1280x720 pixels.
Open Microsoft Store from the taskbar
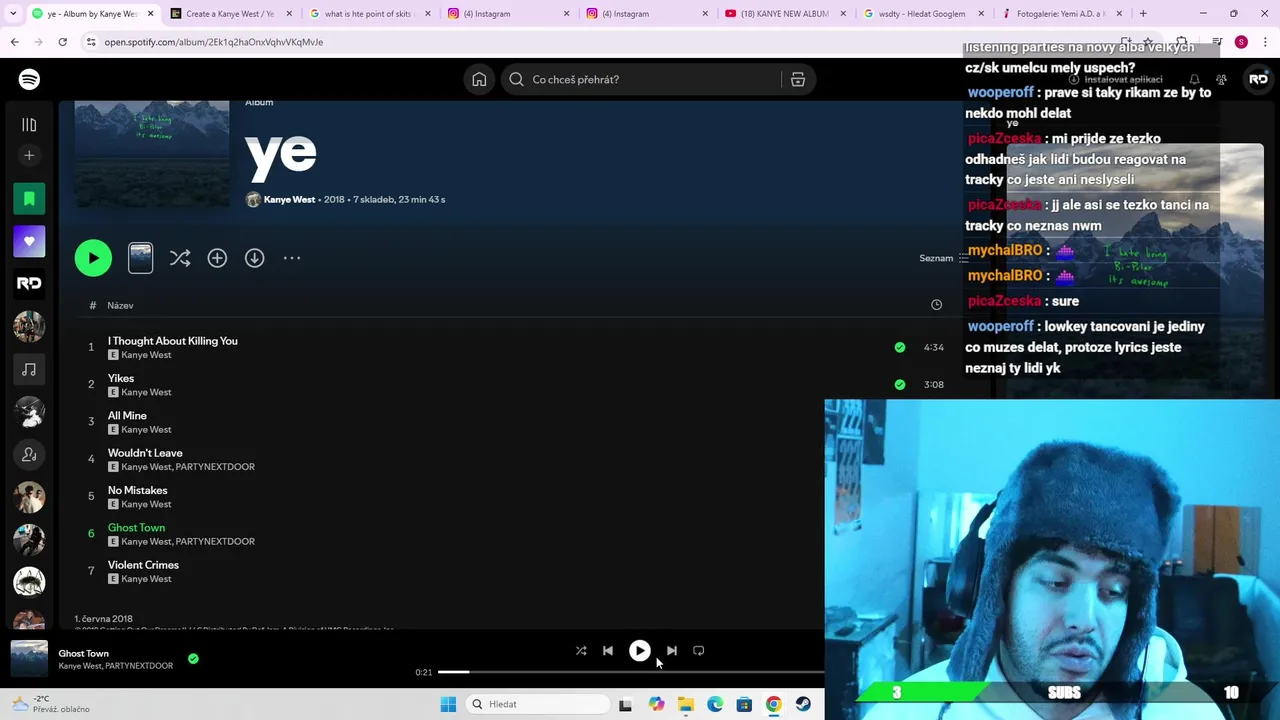coord(744,704)
